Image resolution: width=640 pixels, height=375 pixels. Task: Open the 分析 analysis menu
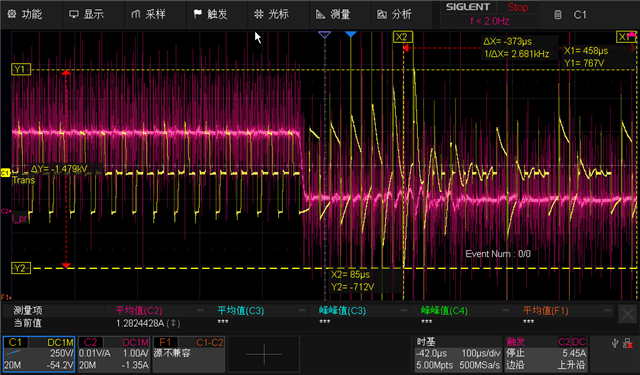[x=394, y=14]
